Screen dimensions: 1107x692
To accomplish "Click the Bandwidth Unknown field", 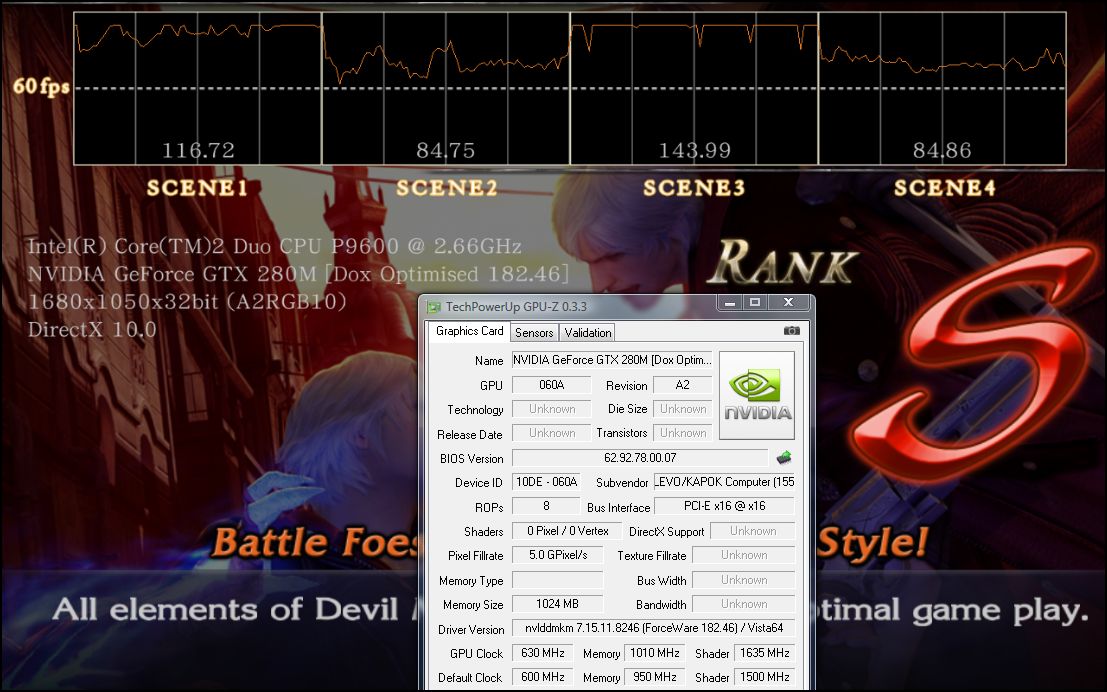I will (744, 604).
